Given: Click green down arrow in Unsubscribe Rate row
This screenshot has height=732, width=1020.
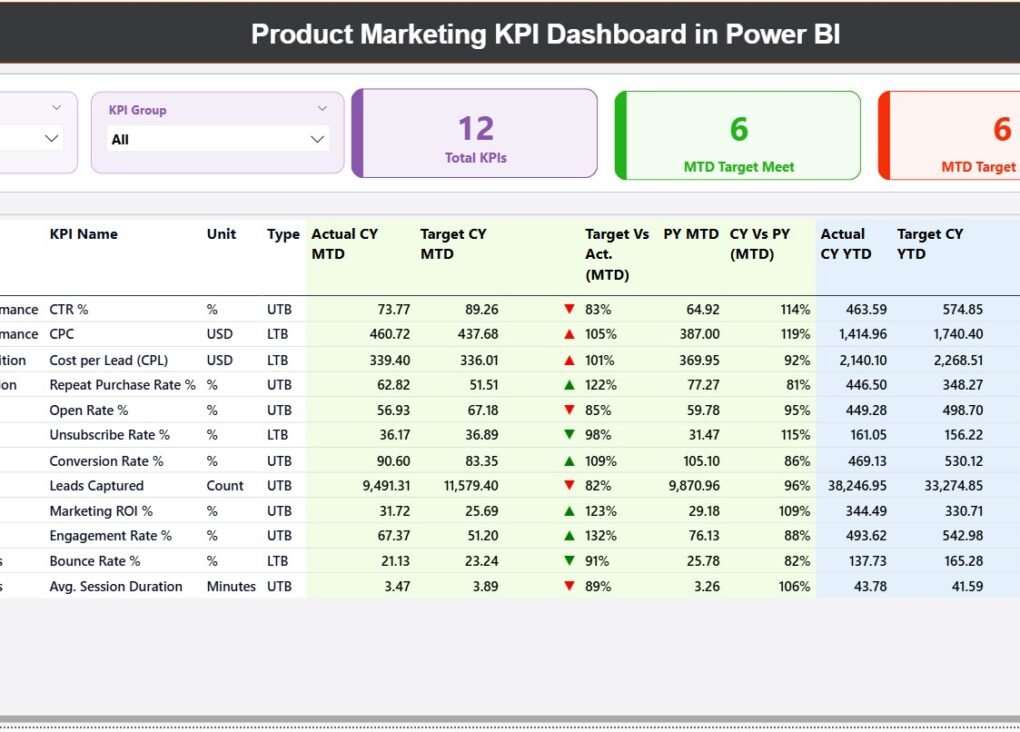Looking at the screenshot, I should [569, 435].
